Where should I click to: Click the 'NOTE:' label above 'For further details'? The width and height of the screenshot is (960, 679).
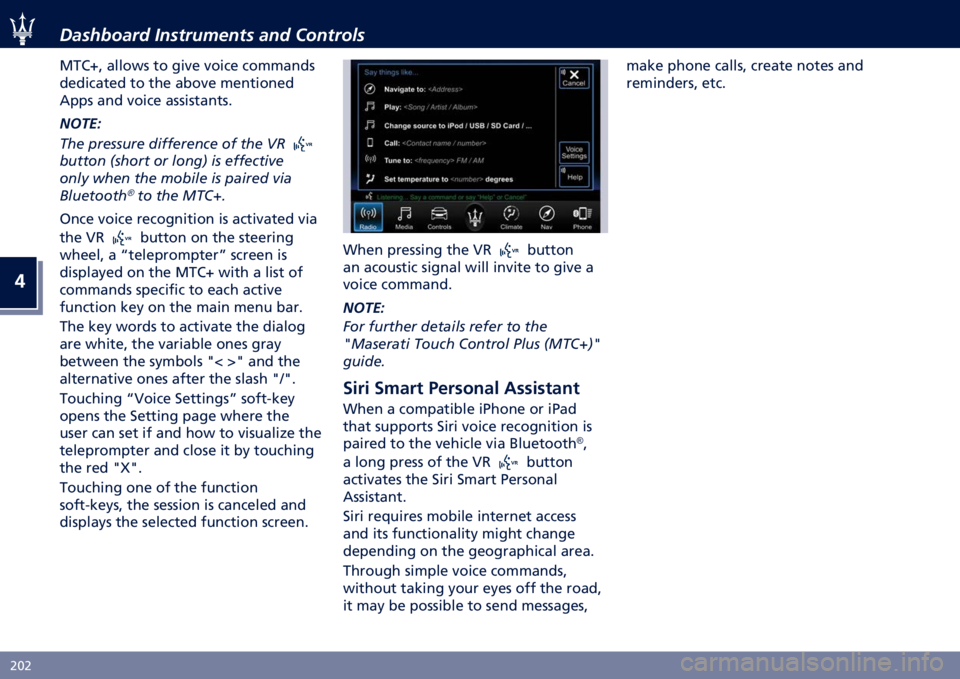point(364,308)
